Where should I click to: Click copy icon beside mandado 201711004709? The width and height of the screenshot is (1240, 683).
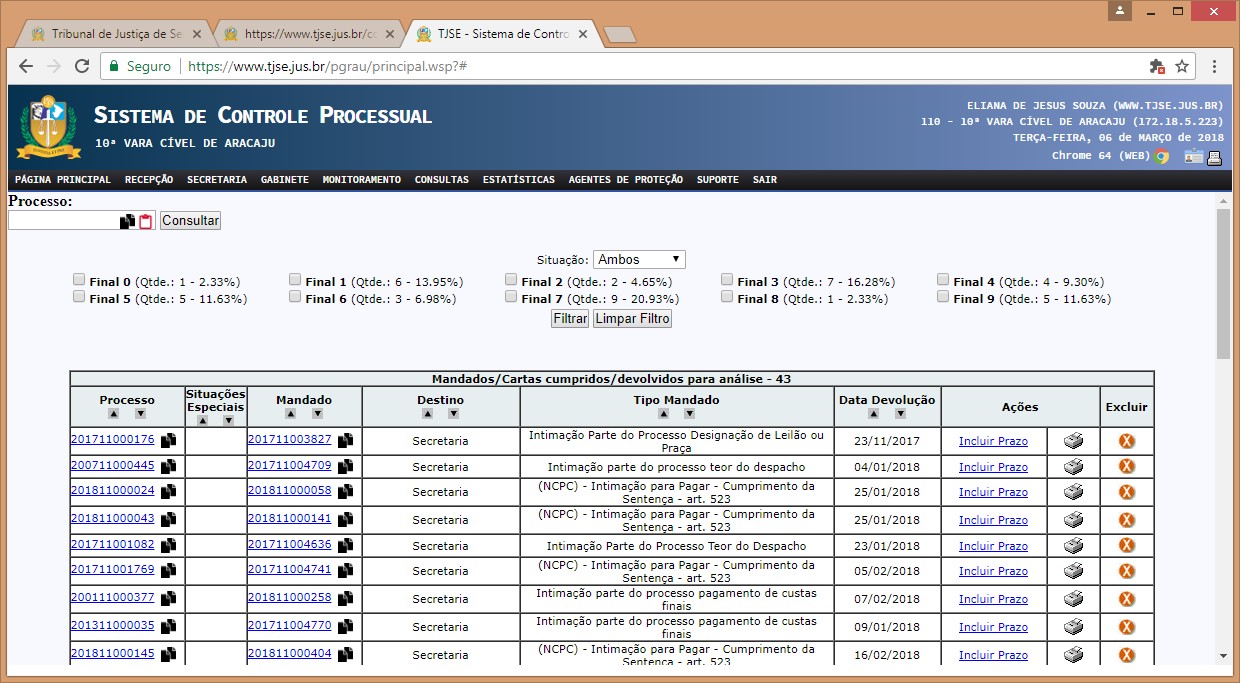pos(345,466)
